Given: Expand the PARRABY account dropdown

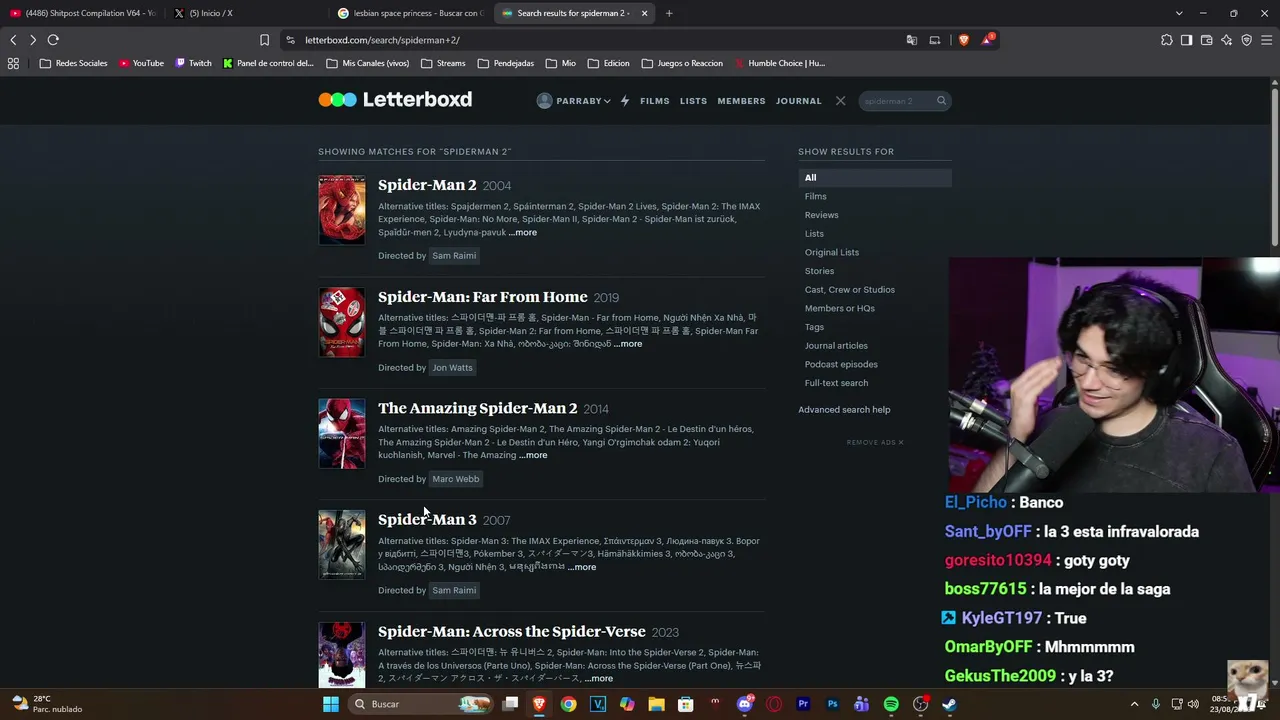Looking at the screenshot, I should [574, 101].
